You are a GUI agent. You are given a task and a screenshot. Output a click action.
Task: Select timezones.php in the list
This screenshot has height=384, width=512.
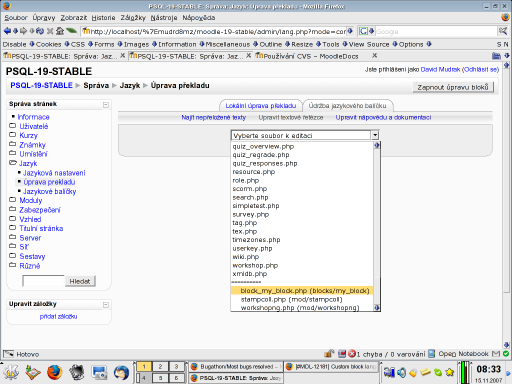(302, 240)
